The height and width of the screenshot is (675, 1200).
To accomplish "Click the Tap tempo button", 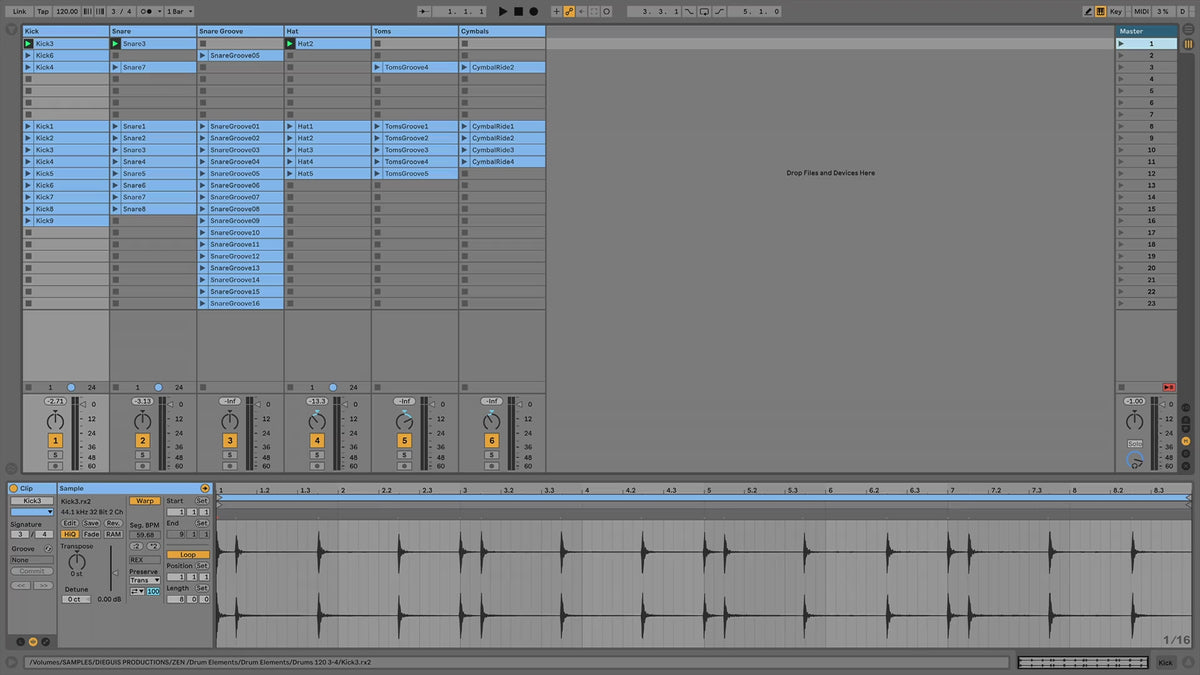I will 42,11.
